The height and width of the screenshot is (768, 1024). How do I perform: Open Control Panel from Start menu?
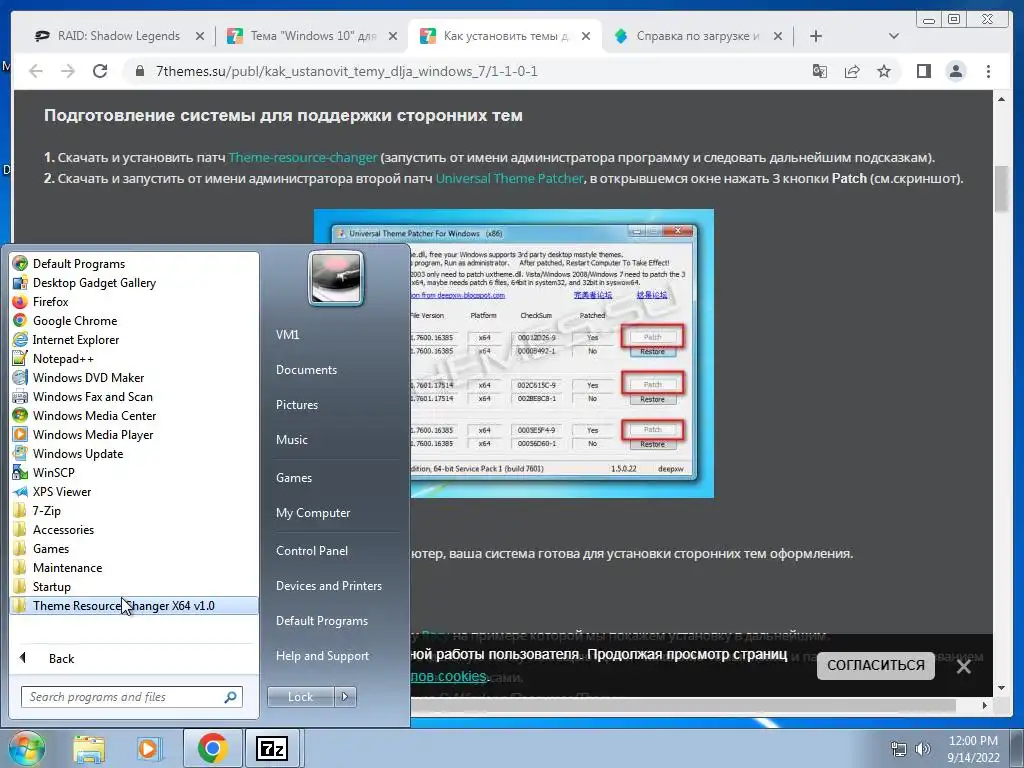point(312,551)
